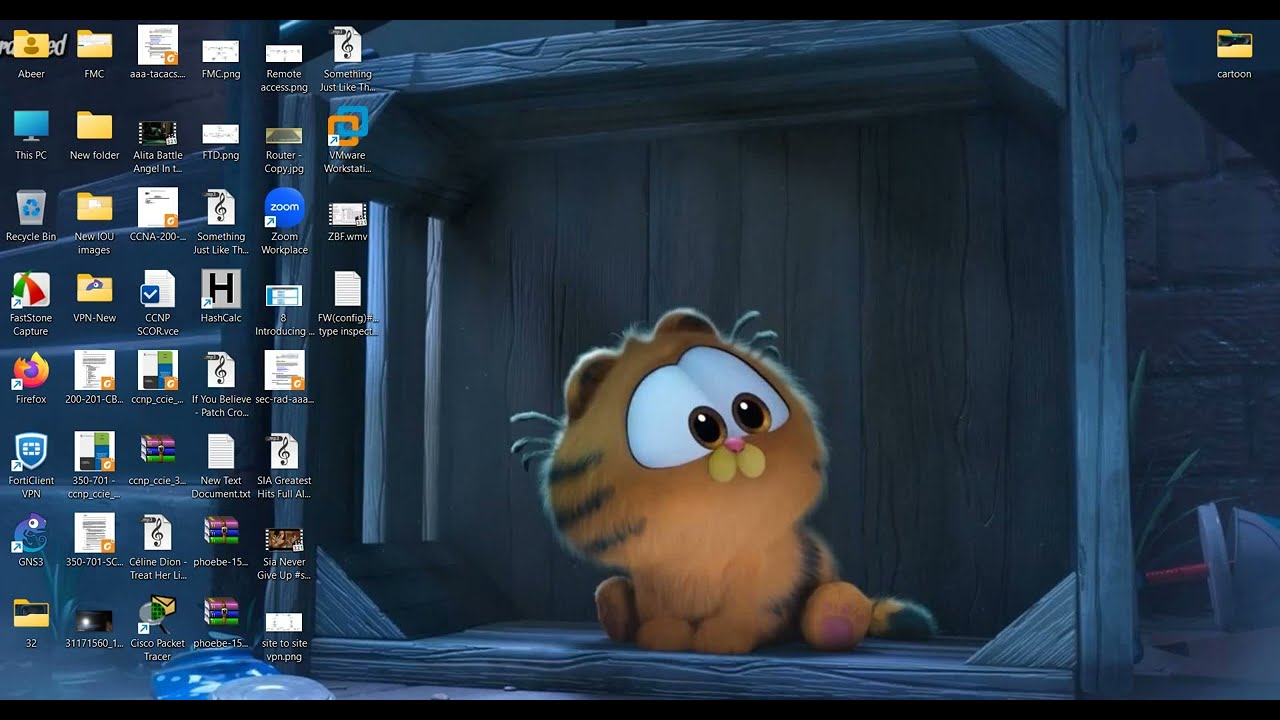Launch Cisco Packet Tracer shortcut
This screenshot has width=1280, height=720.
point(157,629)
